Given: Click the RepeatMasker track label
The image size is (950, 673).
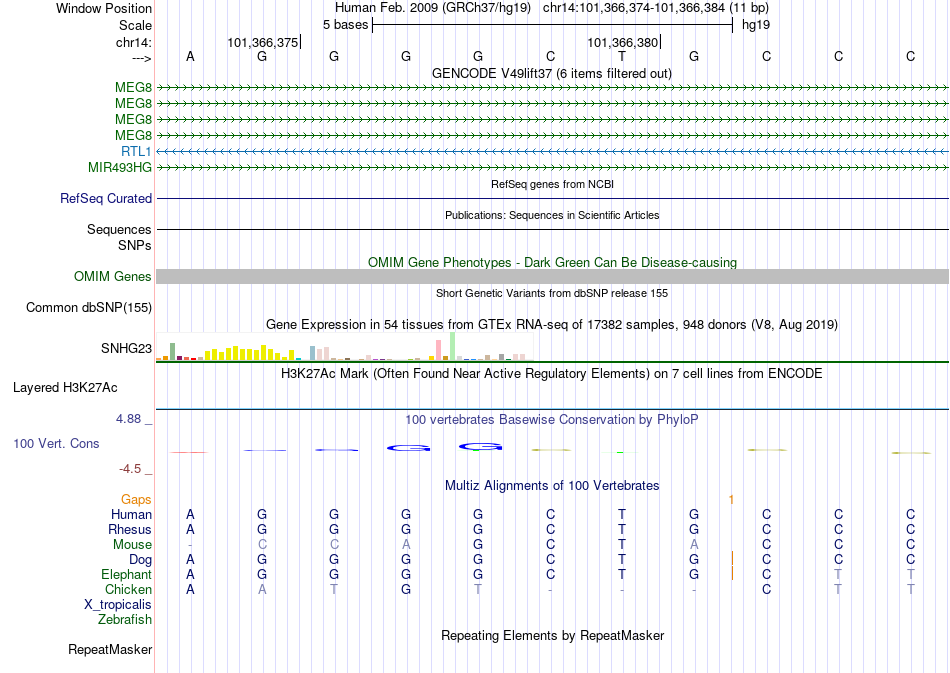Looking at the screenshot, I should [x=110, y=649].
